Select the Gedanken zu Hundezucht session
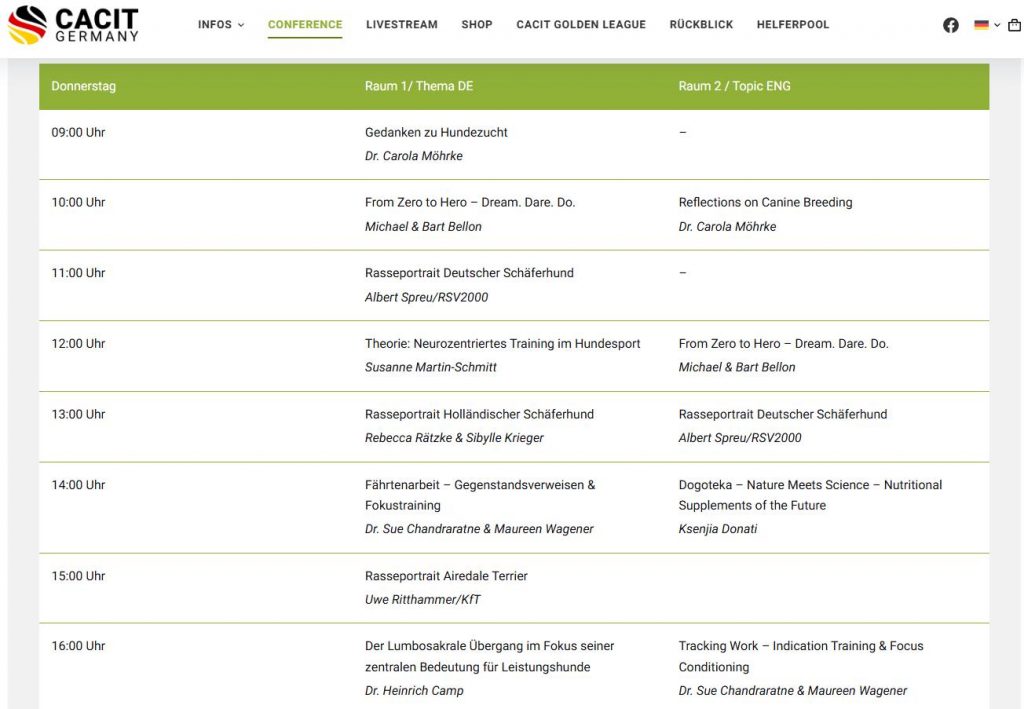The width and height of the screenshot is (1024, 709). coord(436,132)
